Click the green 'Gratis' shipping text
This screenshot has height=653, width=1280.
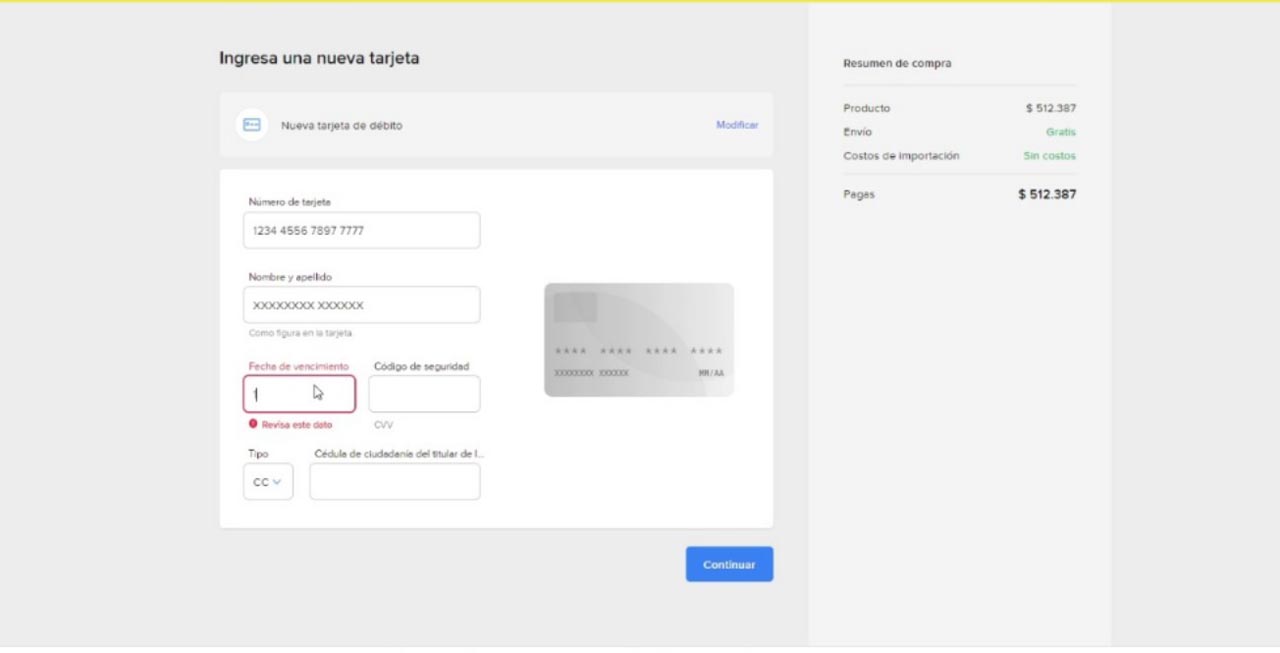coord(1060,132)
